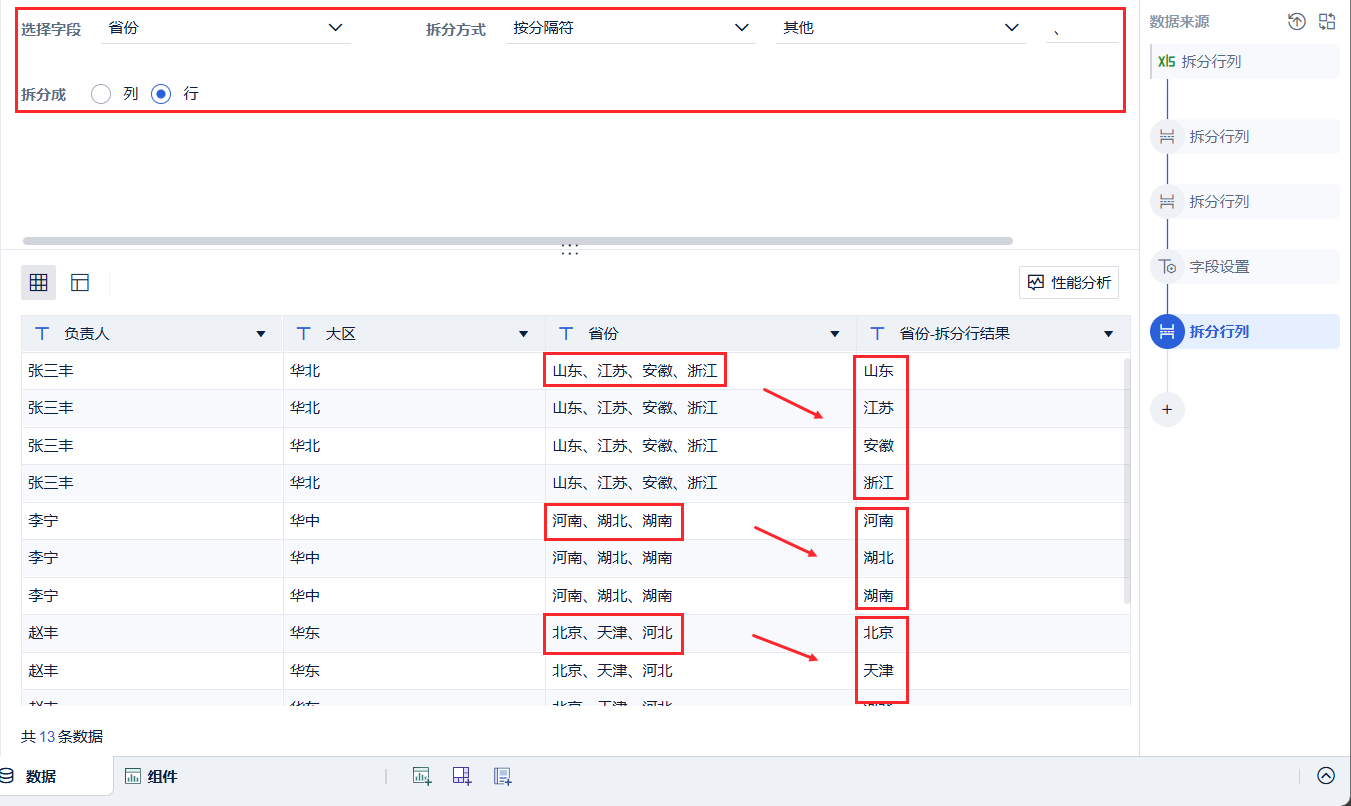Click the text type icon of 负责人 column
This screenshot has height=806, width=1351.
pyautogui.click(x=42, y=334)
